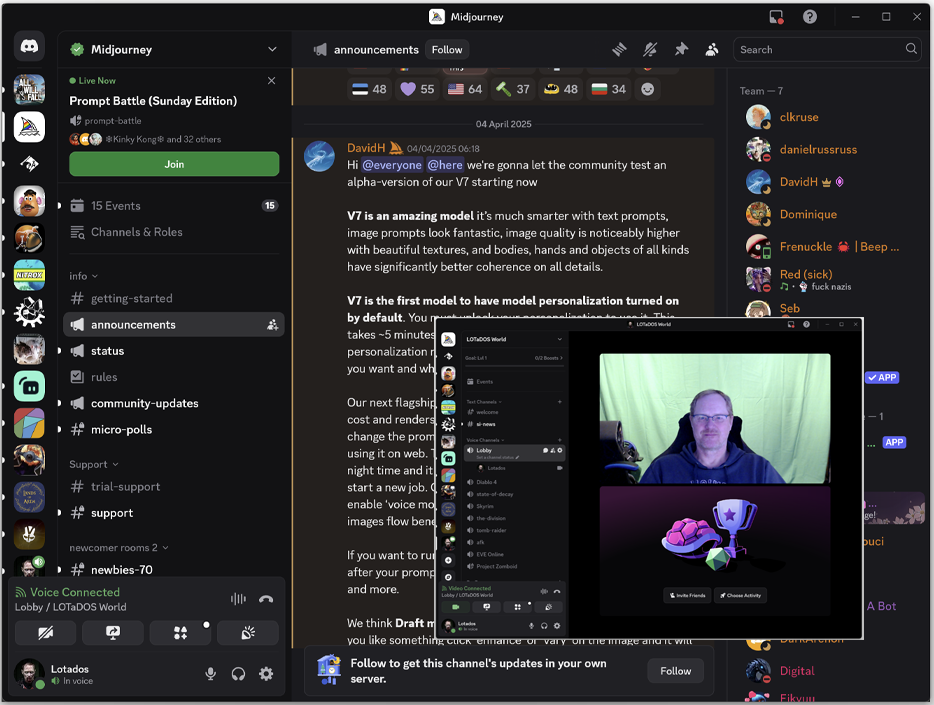Viewport: 934px width, 705px height.
Task: Start an activity from the voice panel
Action: [x=180, y=633]
